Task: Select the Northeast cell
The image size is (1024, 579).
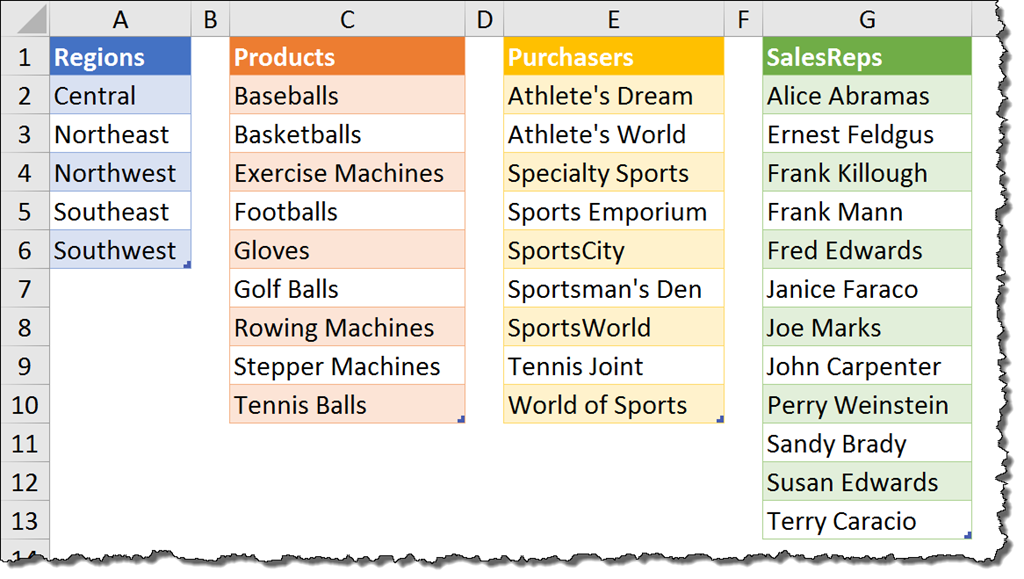Action: 120,135
